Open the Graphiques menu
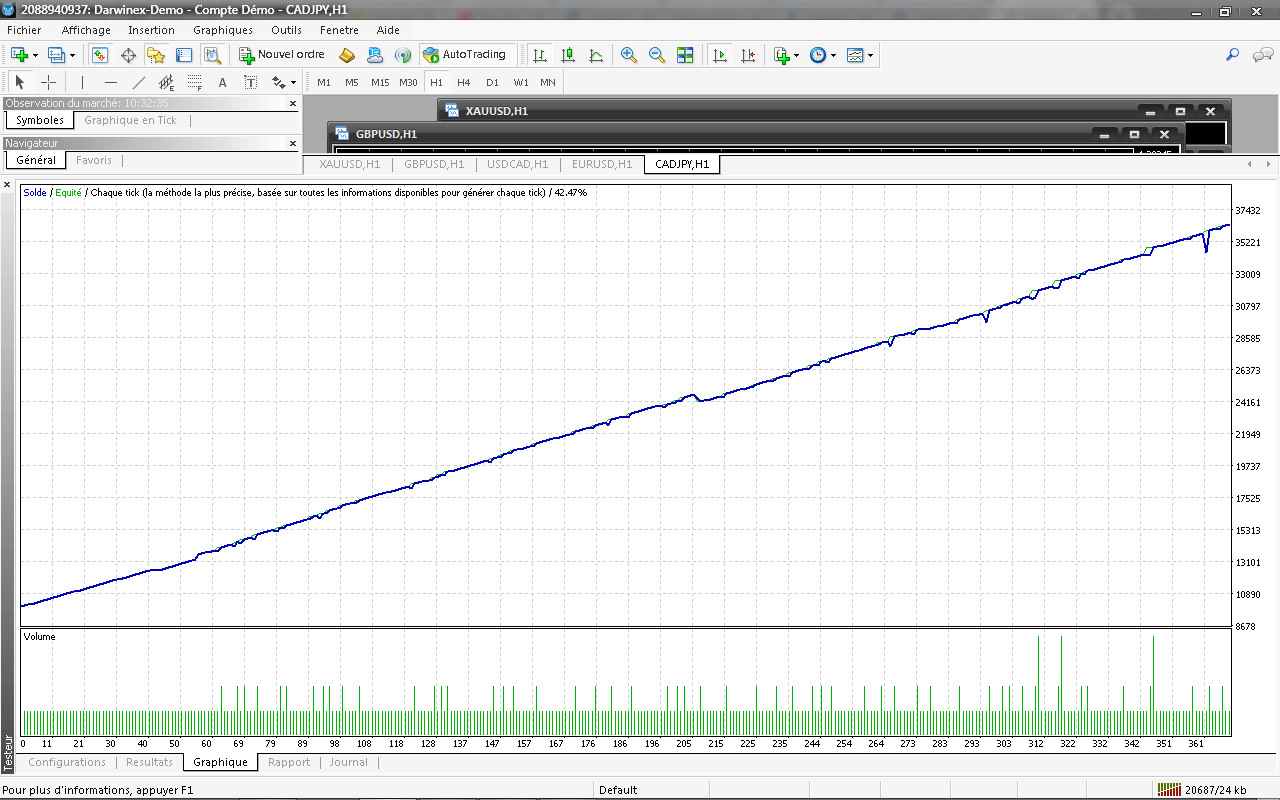This screenshot has width=1280, height=800. click(223, 30)
